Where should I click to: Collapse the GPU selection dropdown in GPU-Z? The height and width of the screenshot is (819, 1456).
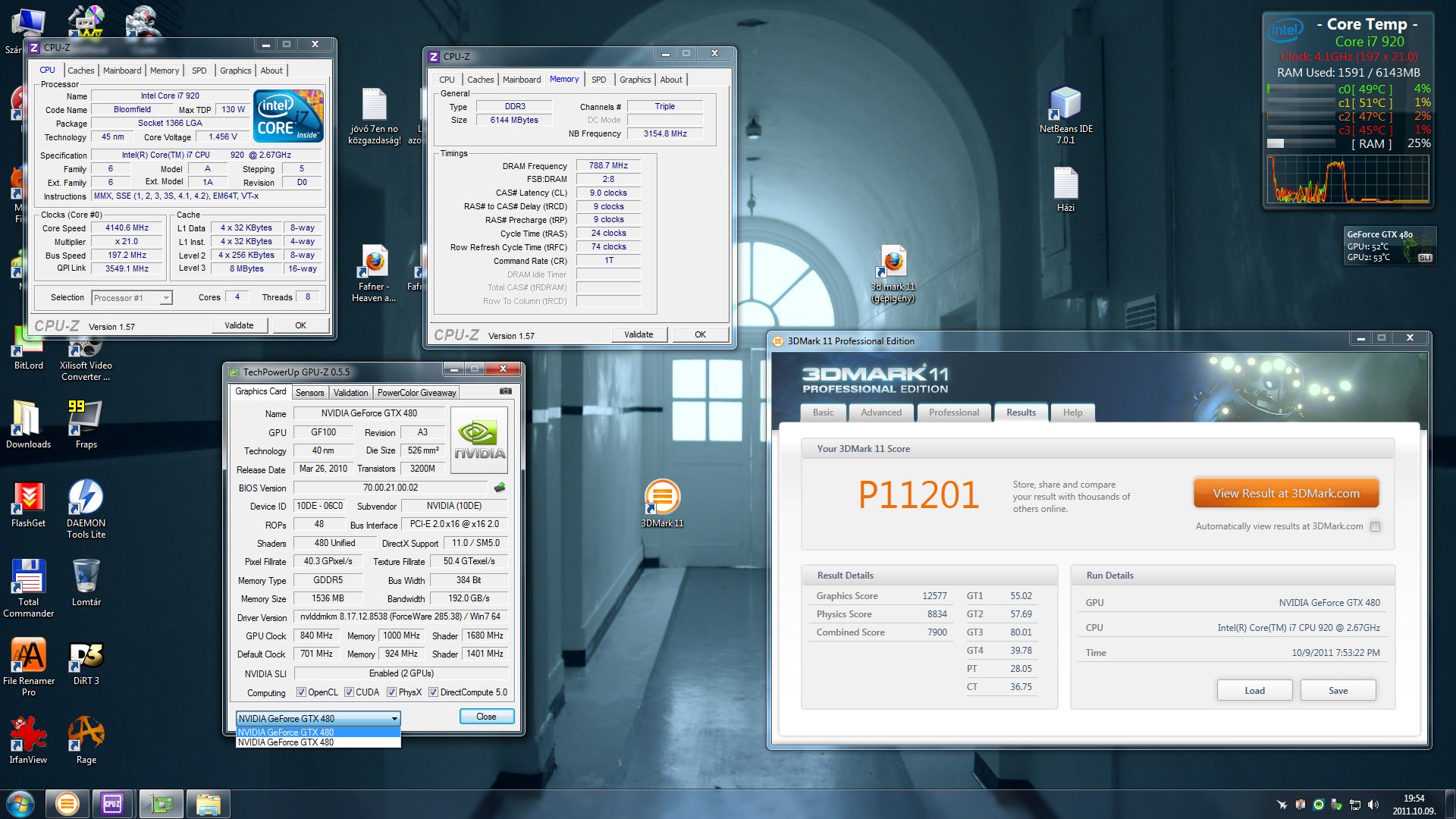coord(394,718)
